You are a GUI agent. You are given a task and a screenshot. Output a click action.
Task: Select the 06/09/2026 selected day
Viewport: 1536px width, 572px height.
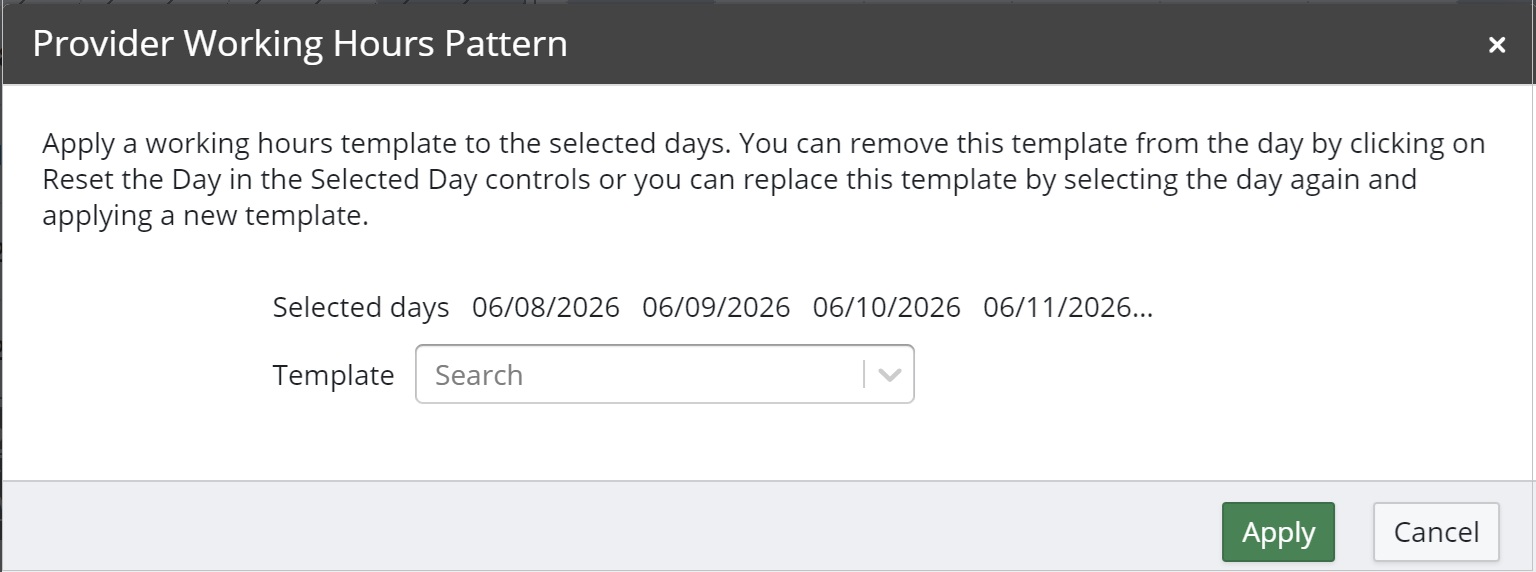[x=716, y=308]
